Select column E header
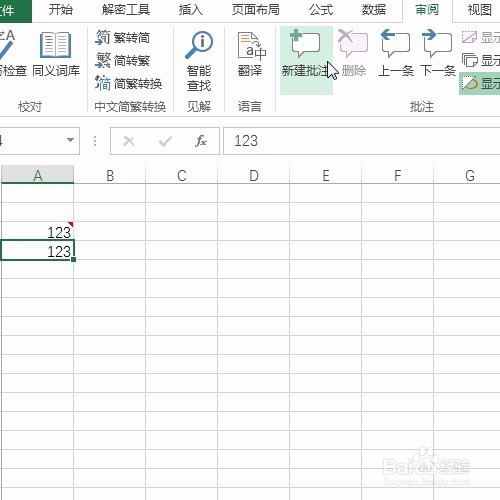Viewport: 500px width, 500px height. pos(326,175)
